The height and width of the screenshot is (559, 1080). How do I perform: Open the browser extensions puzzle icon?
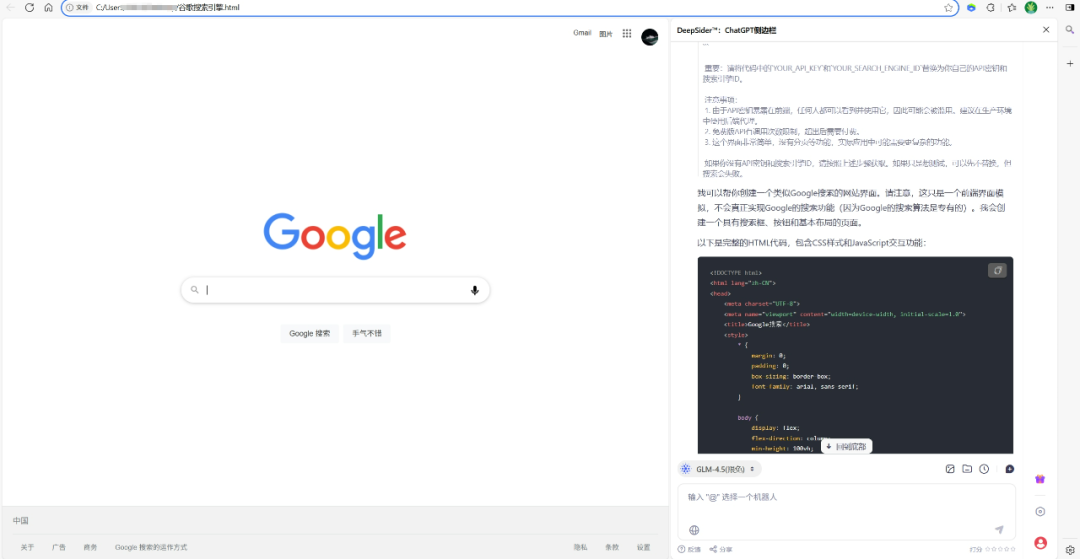(990, 8)
